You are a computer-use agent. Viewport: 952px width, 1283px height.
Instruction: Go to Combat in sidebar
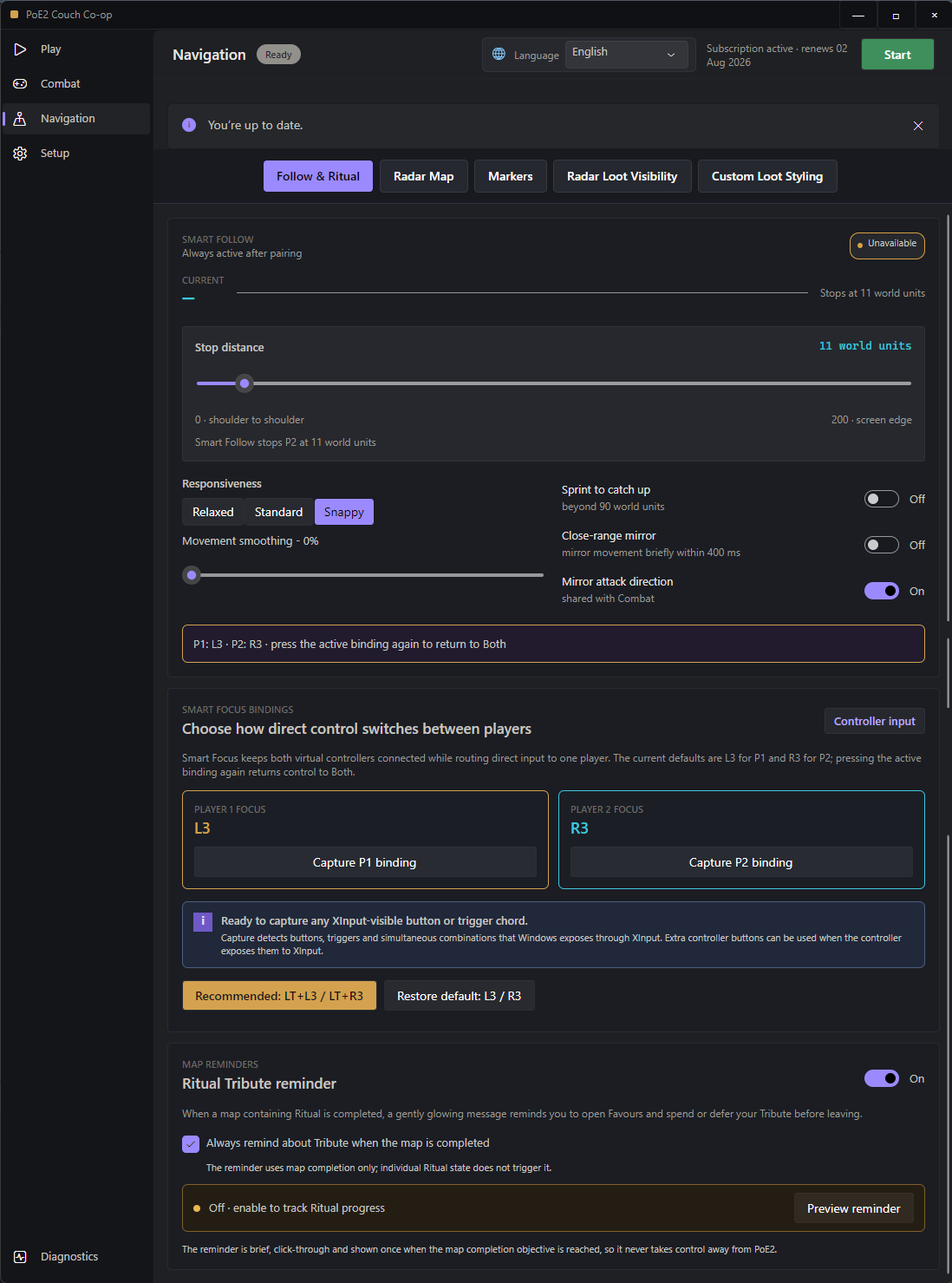[76, 84]
